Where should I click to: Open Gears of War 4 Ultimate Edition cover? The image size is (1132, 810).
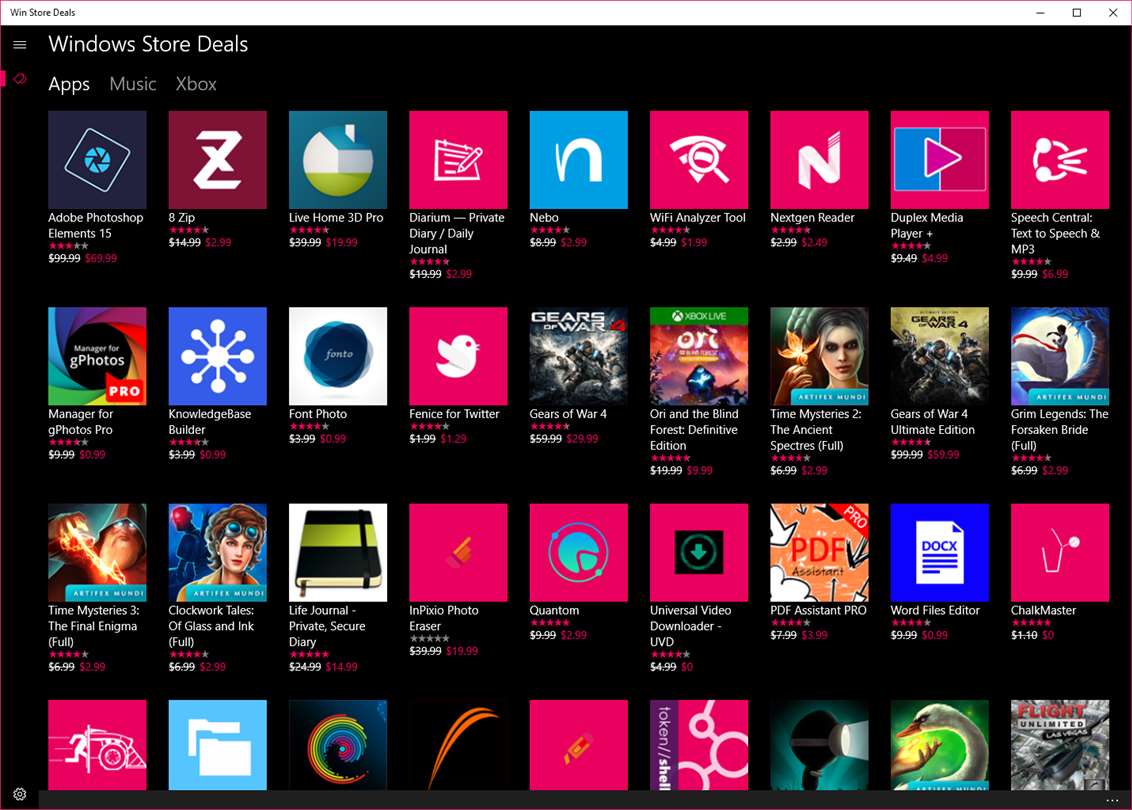pyautogui.click(x=939, y=356)
